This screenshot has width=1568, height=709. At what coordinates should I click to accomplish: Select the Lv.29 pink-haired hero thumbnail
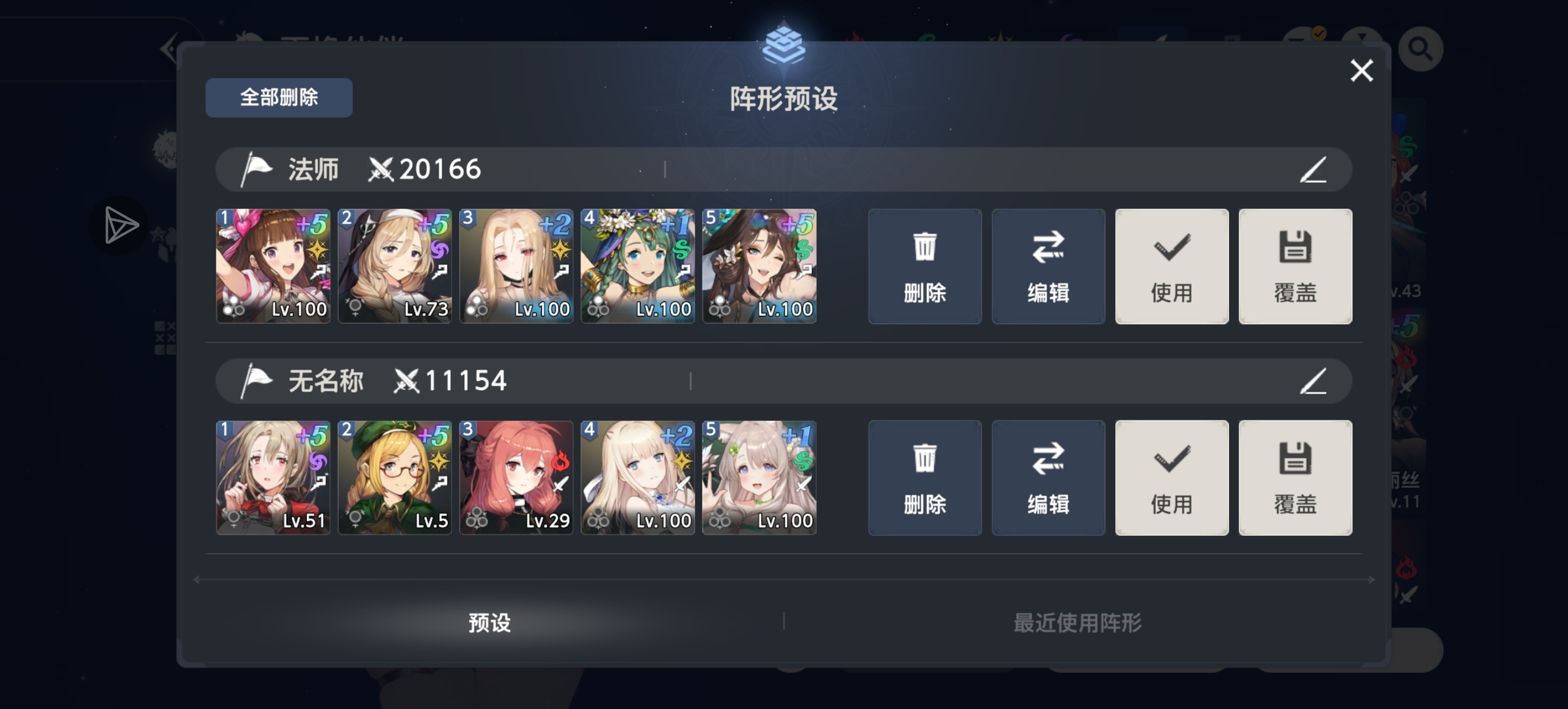[516, 478]
